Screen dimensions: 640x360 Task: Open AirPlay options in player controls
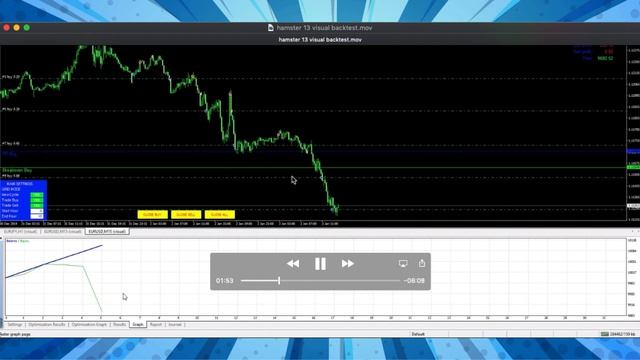[403, 264]
